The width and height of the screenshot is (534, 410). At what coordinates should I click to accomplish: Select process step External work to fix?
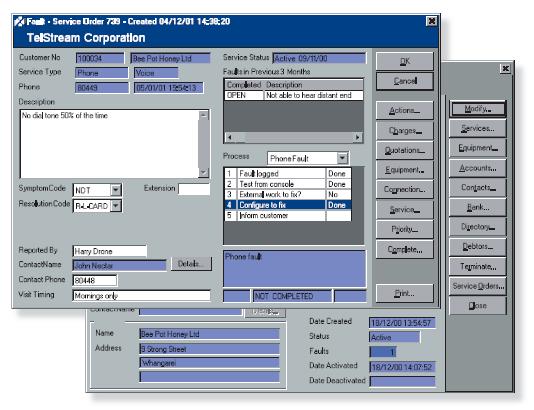pos(288,195)
